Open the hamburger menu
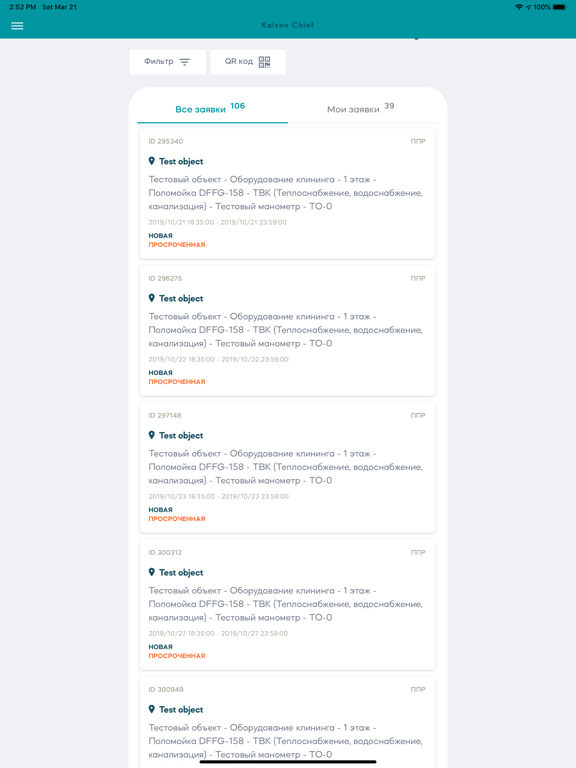 click(x=17, y=26)
